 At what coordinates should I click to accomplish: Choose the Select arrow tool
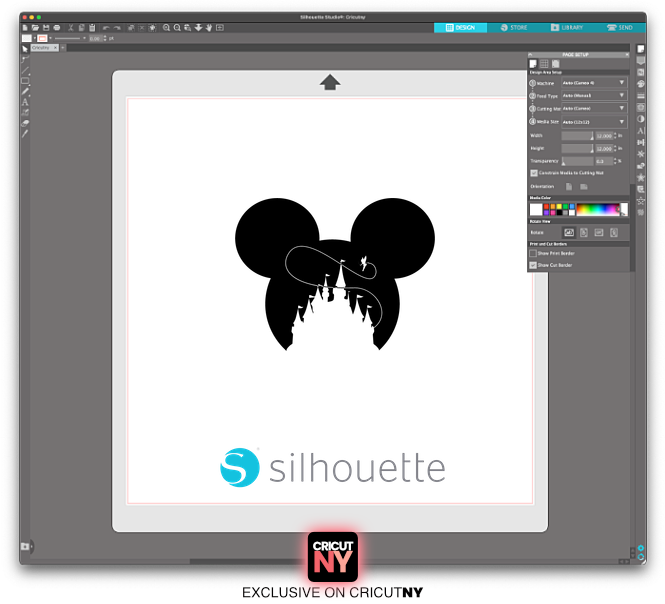pyautogui.click(x=25, y=49)
